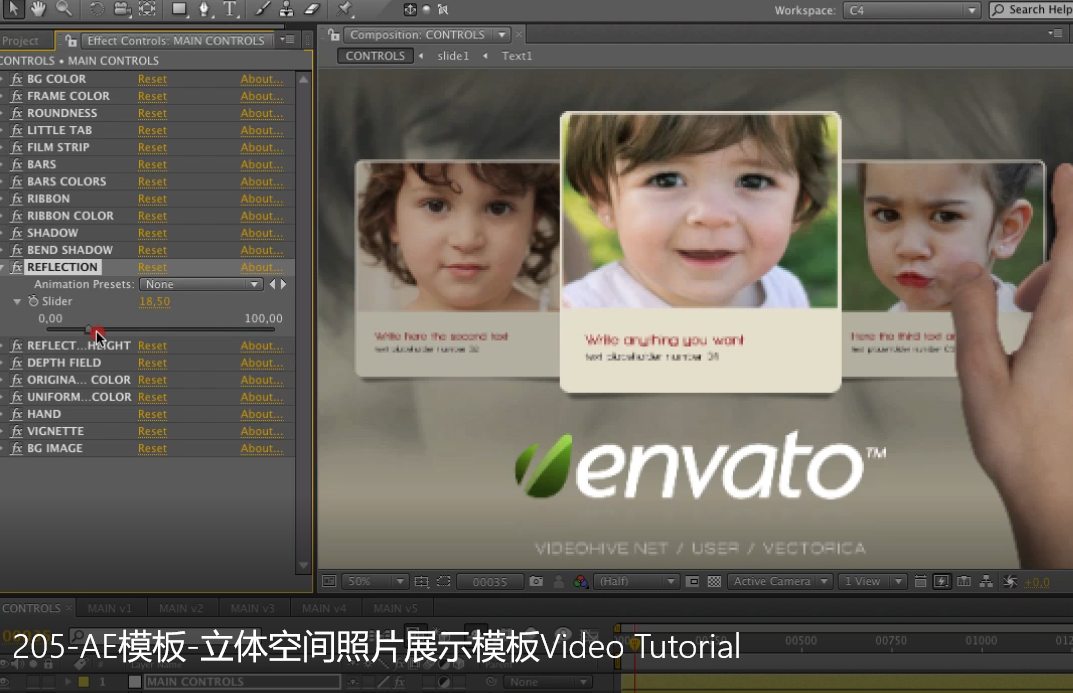This screenshot has width=1073, height=693.
Task: Click the 00035 current time display
Action: 490,582
